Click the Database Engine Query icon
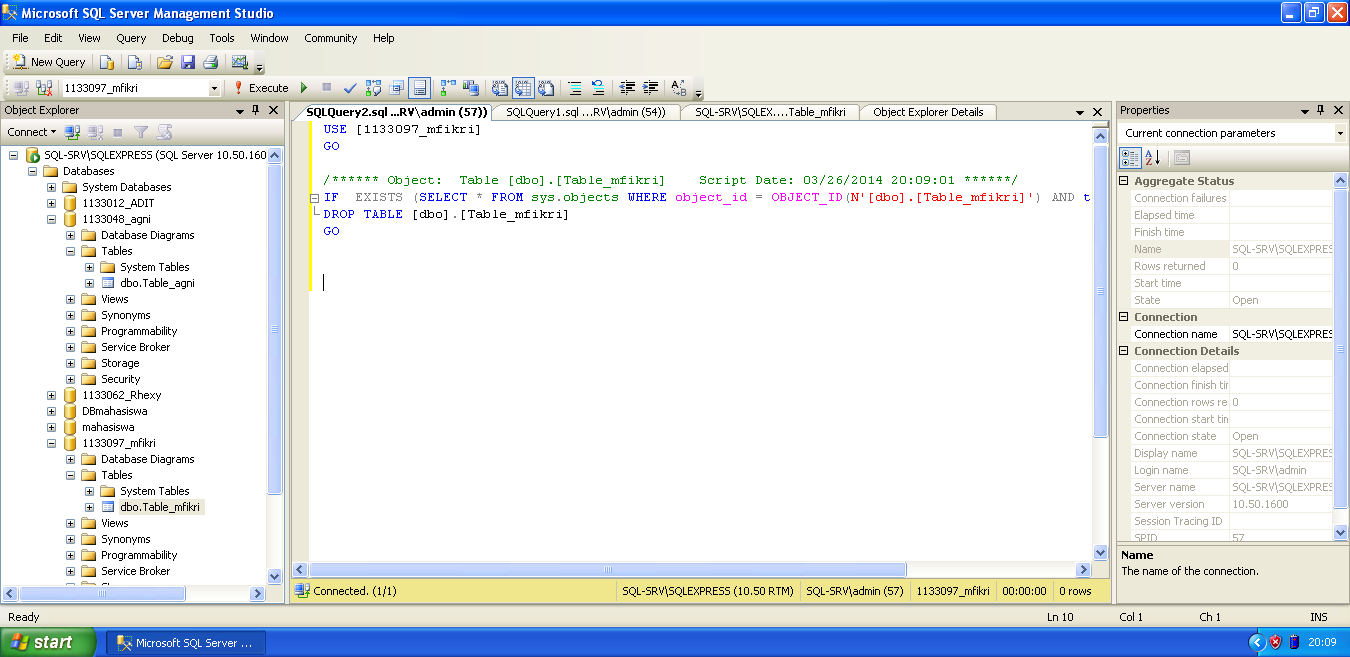The height and width of the screenshot is (657, 1350). pyautogui.click(x=107, y=62)
